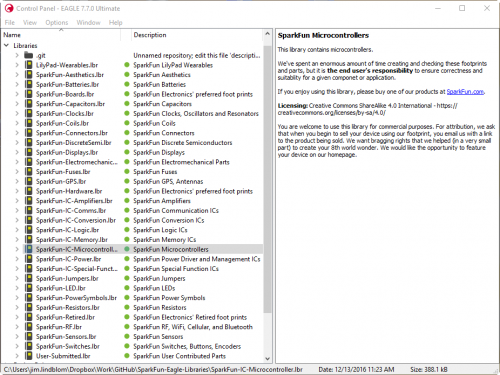Click 'SparkFun GPS, Antennas' description

168,181
